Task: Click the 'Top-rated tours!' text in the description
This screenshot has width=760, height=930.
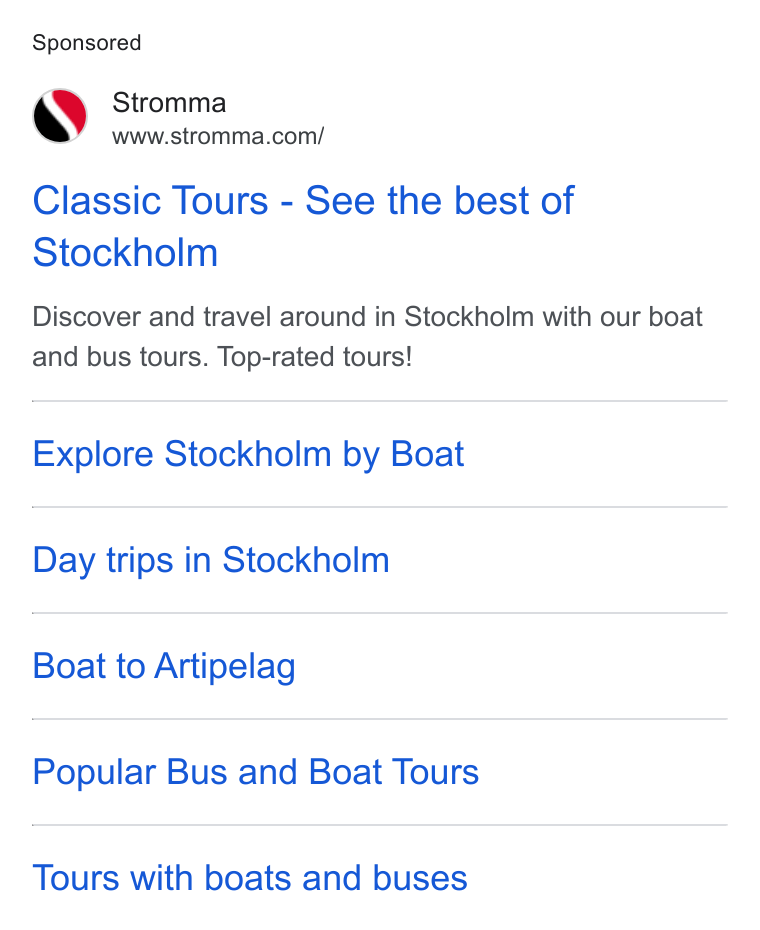Action: 314,357
